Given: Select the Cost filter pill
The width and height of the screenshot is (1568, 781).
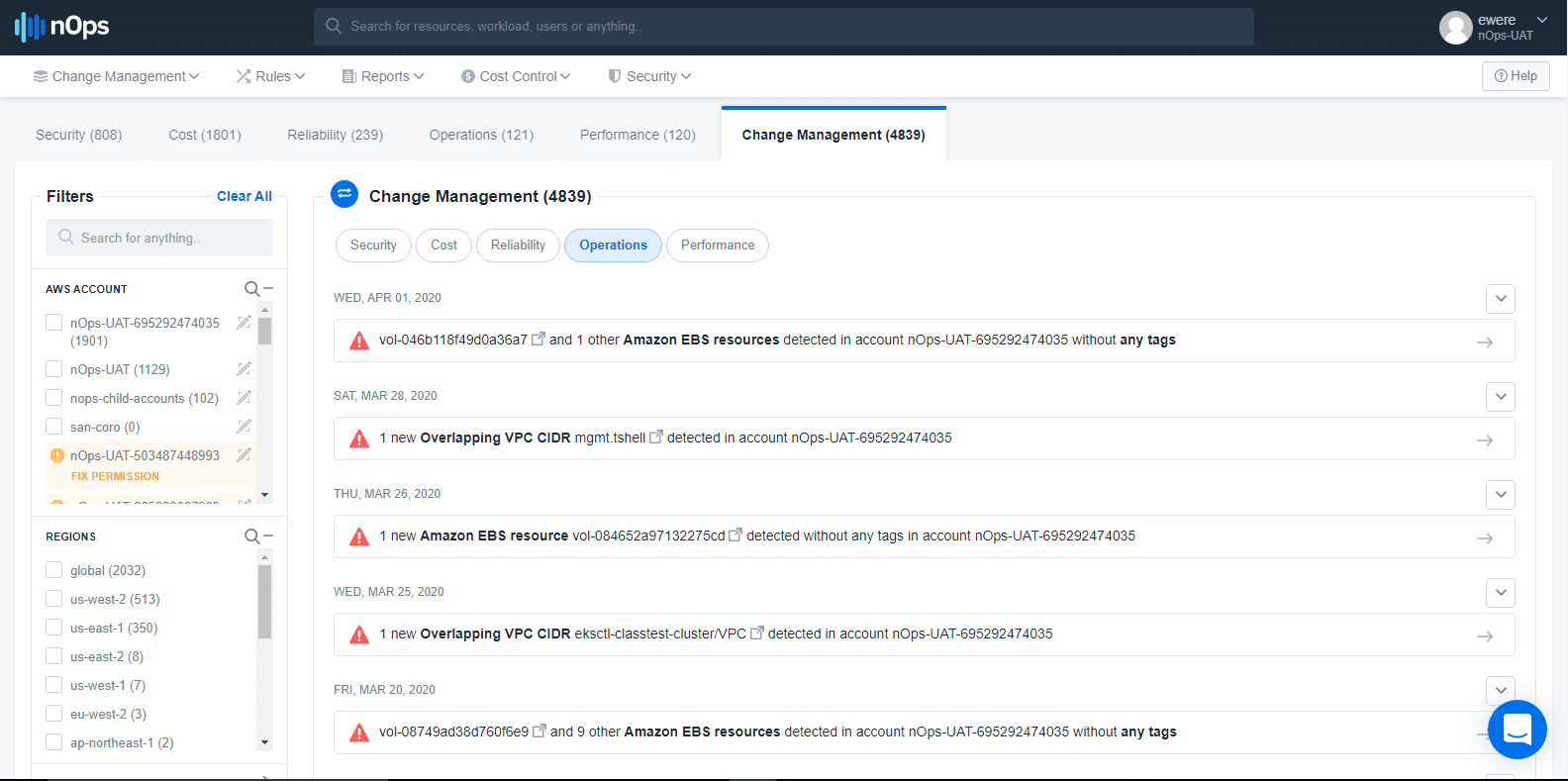Looking at the screenshot, I should click(x=443, y=245).
